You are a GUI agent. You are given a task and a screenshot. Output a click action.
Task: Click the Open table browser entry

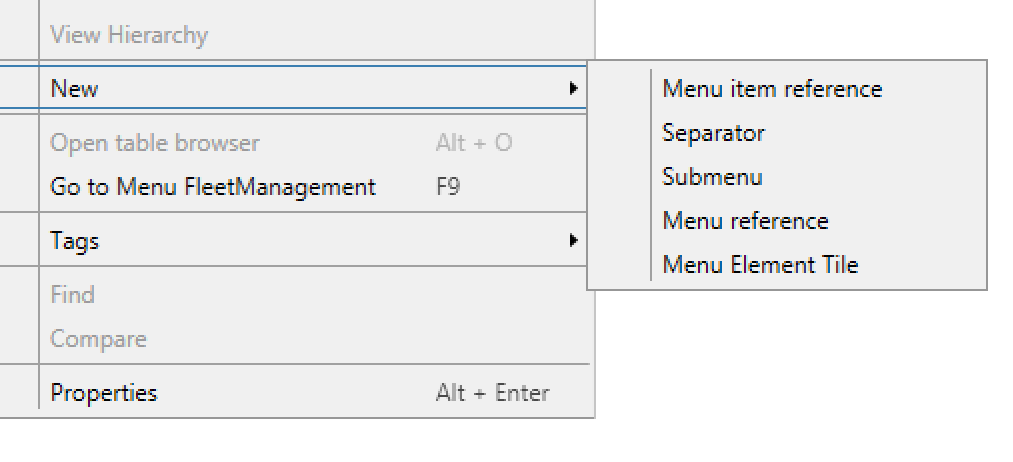coord(154,143)
